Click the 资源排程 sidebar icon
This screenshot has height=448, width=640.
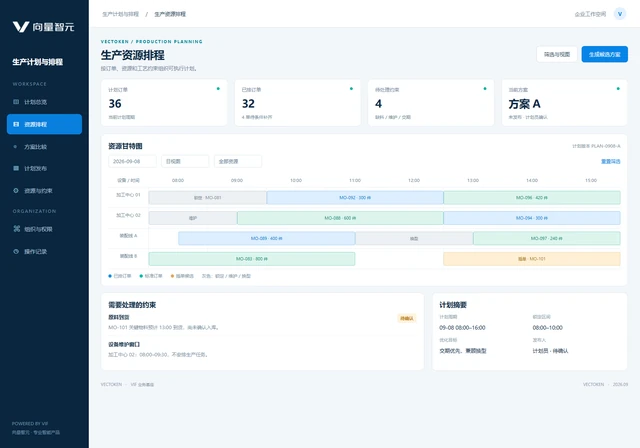pyautogui.click(x=16, y=124)
